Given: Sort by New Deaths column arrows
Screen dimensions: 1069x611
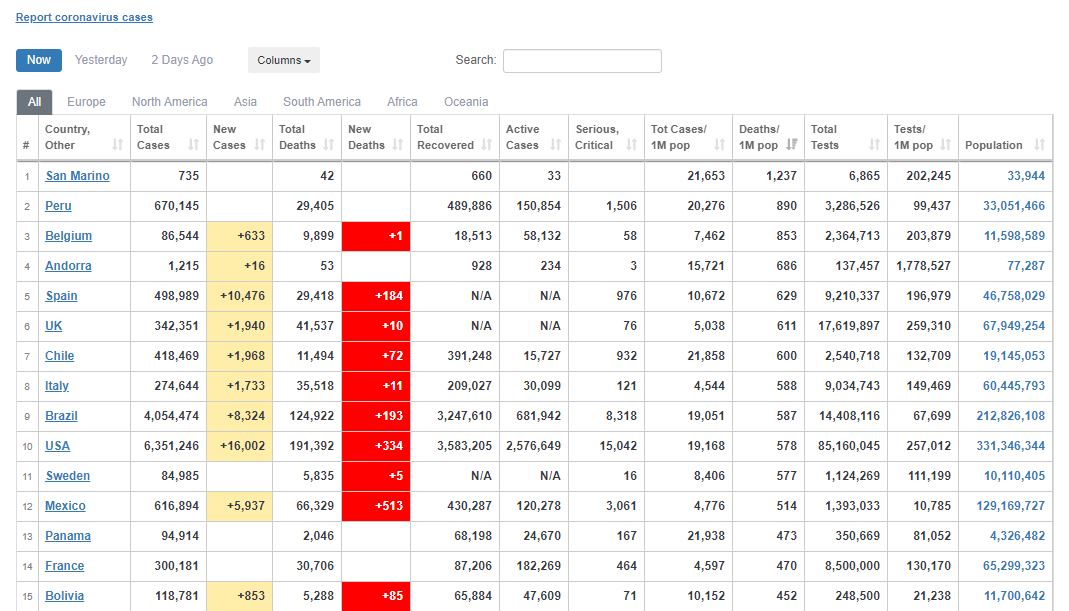Looking at the screenshot, I should pos(398,145).
